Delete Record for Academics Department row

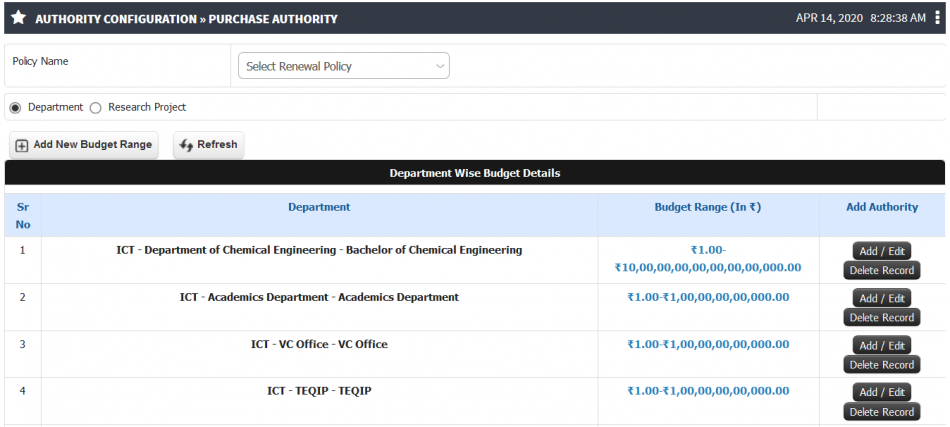[882, 317]
